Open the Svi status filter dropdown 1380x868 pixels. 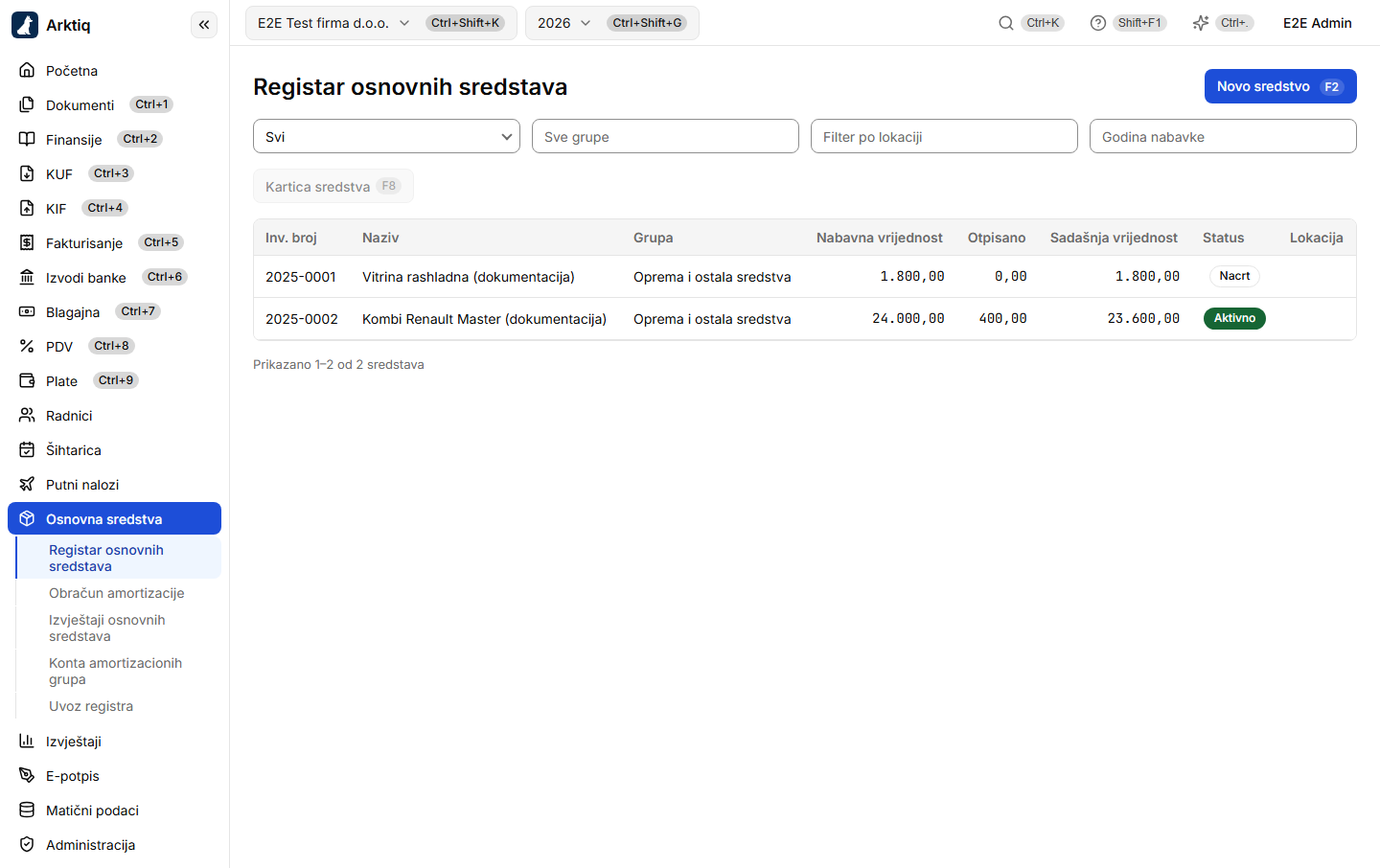(386, 136)
